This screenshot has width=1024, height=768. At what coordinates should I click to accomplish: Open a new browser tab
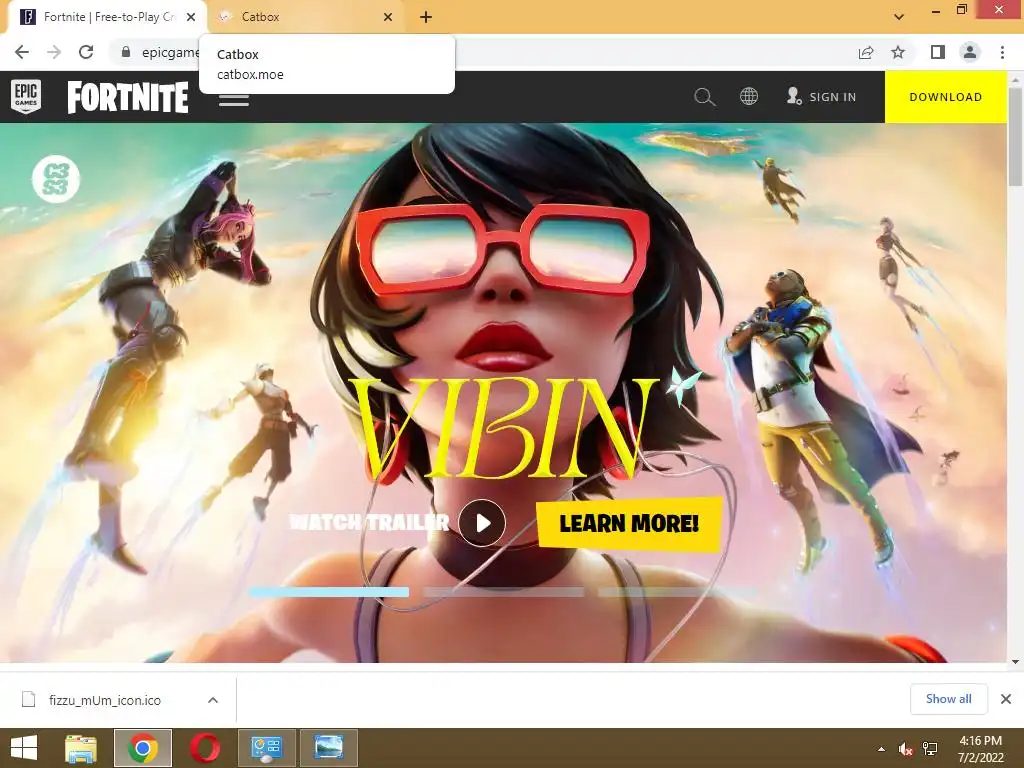pyautogui.click(x=426, y=17)
